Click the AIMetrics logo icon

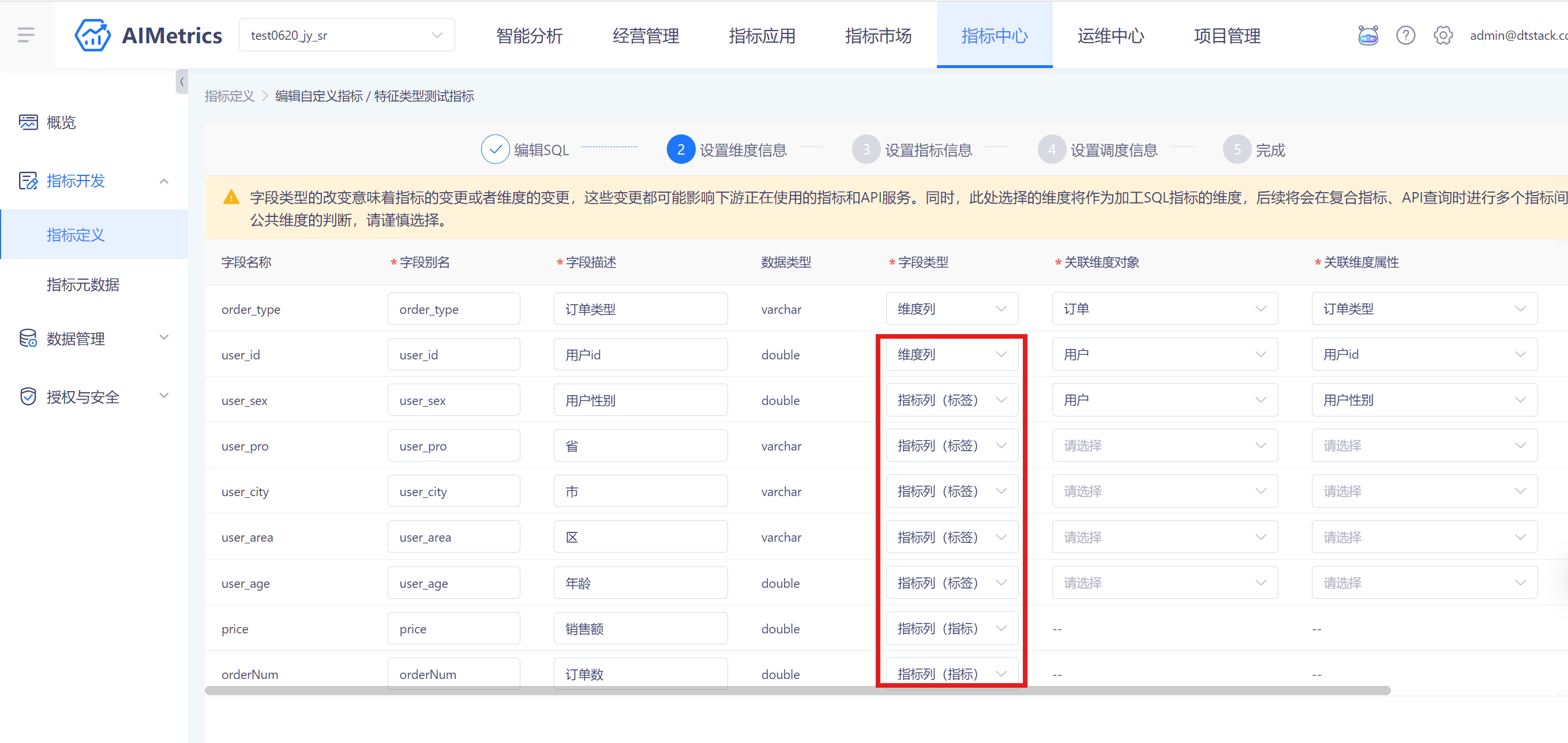click(92, 35)
